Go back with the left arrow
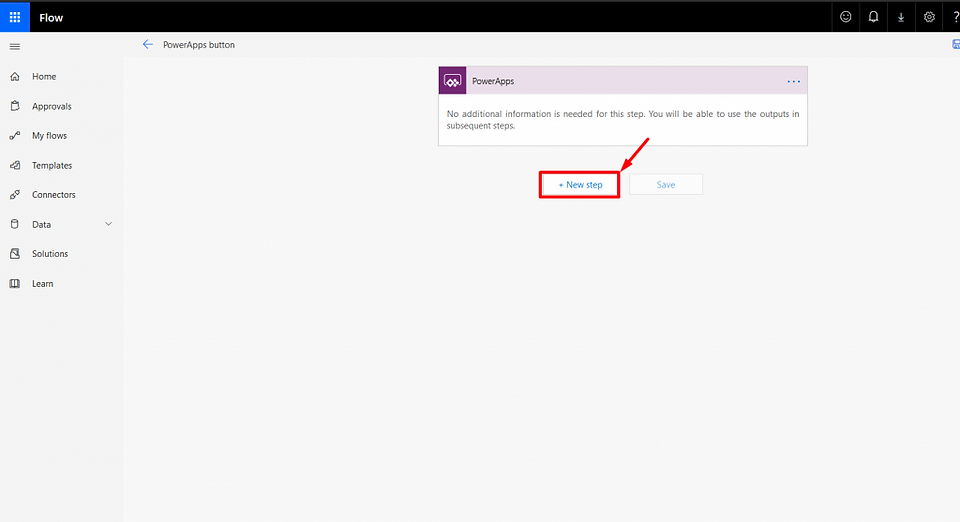960x522 pixels. [x=148, y=44]
